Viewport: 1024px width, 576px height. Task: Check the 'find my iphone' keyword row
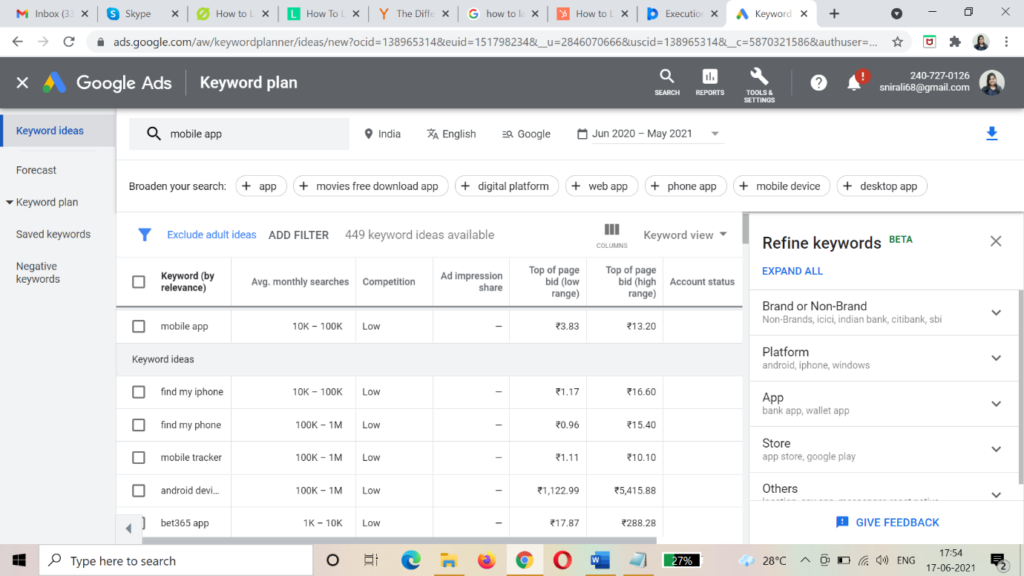(138, 392)
